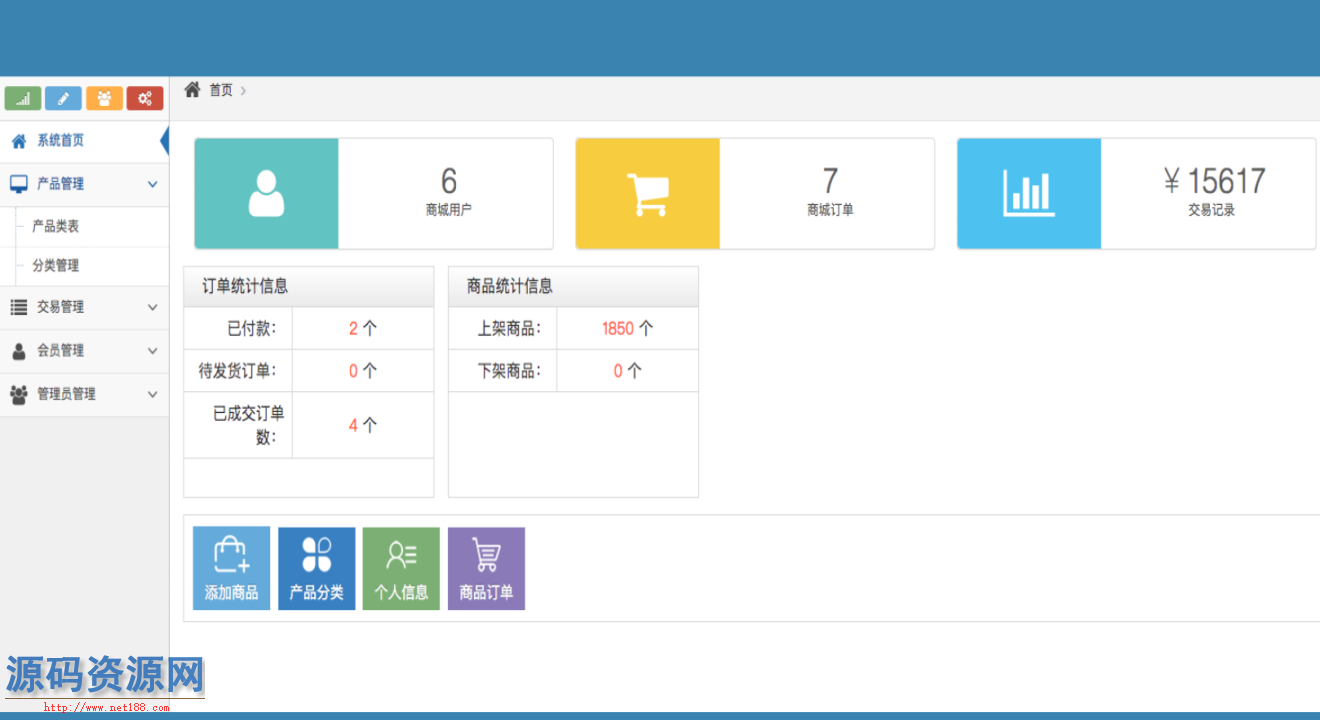Collapse the 产品管理 sidebar menu
The image size is (1320, 720).
(x=84, y=184)
